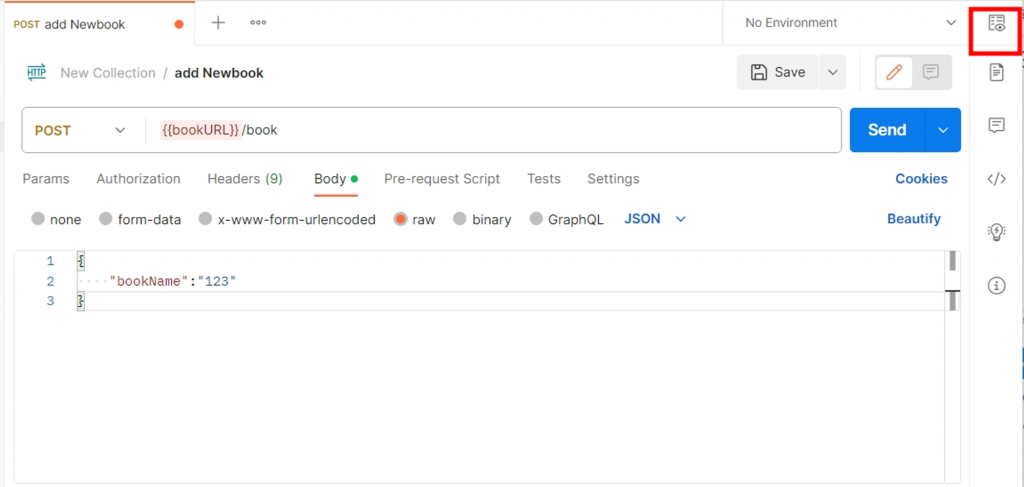The image size is (1024, 487).
Task: Click the lightbulb related requests icon
Action: [996, 232]
